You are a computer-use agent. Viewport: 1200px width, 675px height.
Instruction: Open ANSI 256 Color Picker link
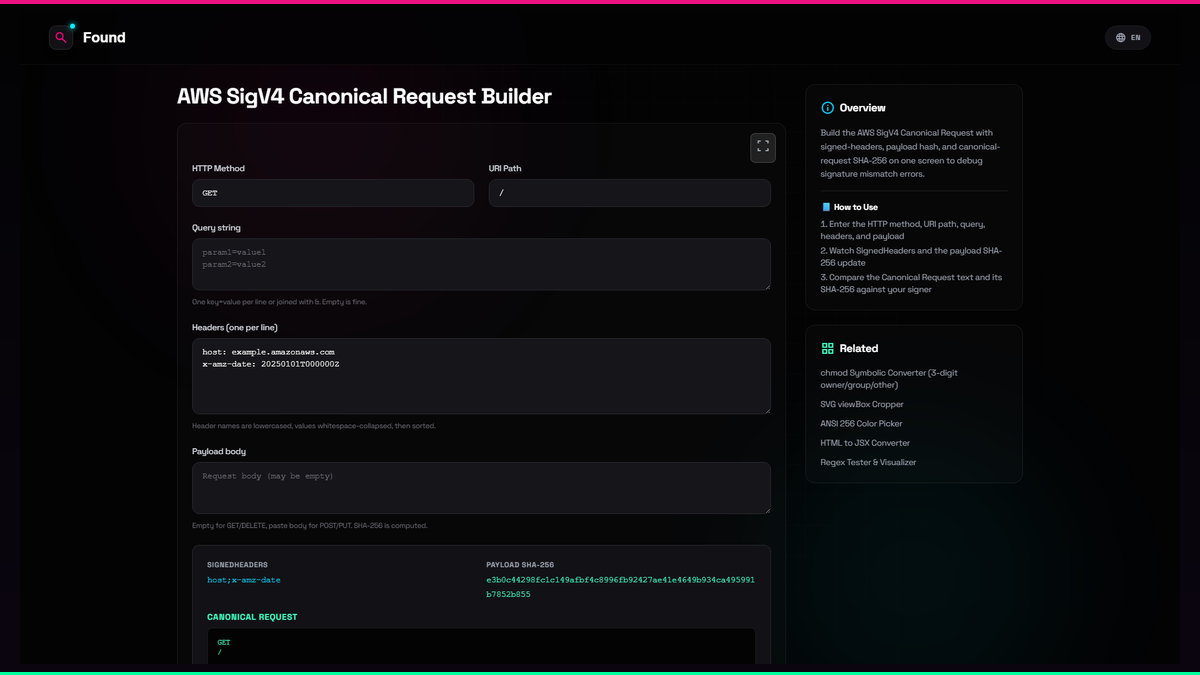862,424
